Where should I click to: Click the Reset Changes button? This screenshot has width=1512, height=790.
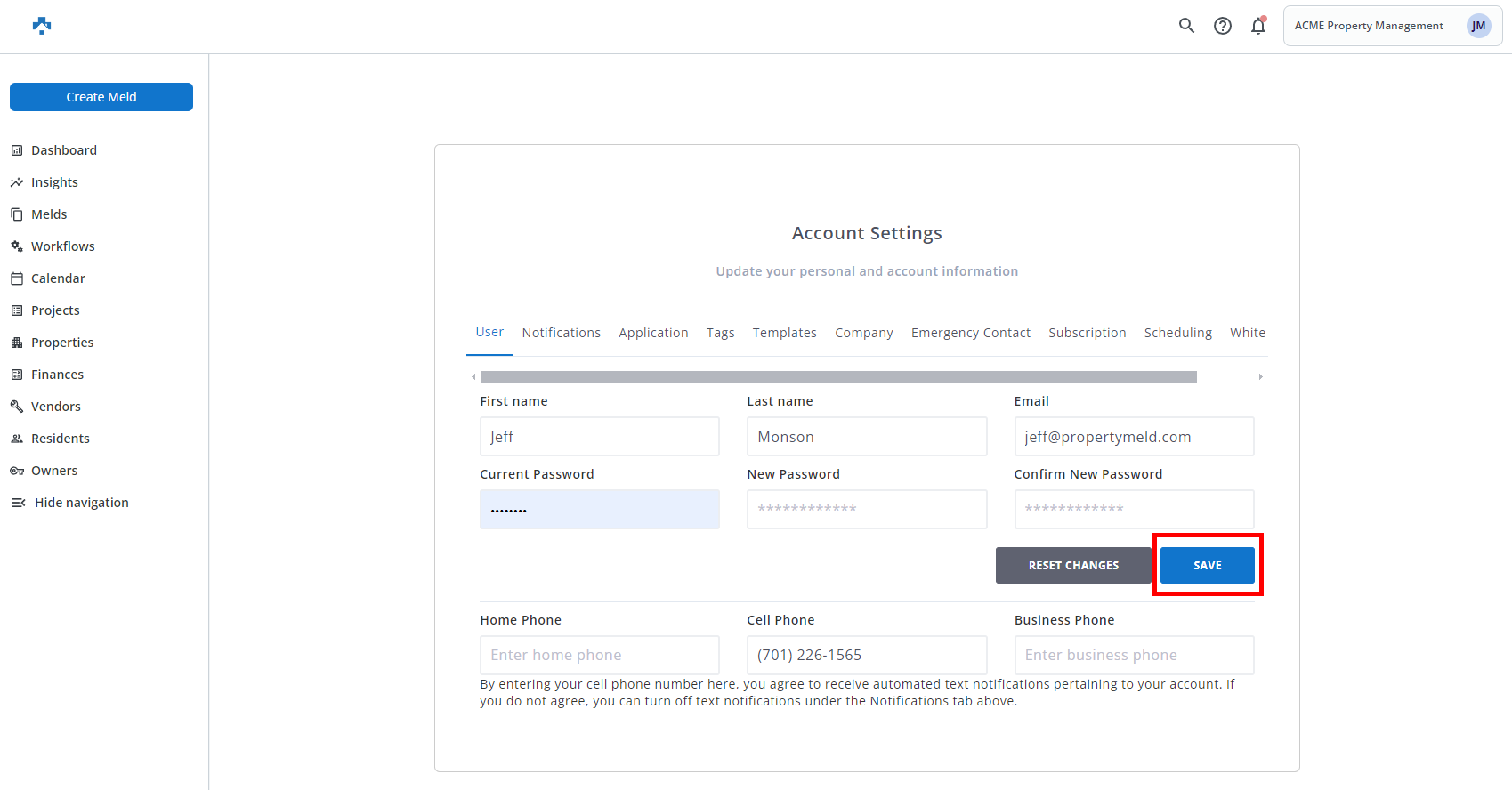tap(1073, 566)
